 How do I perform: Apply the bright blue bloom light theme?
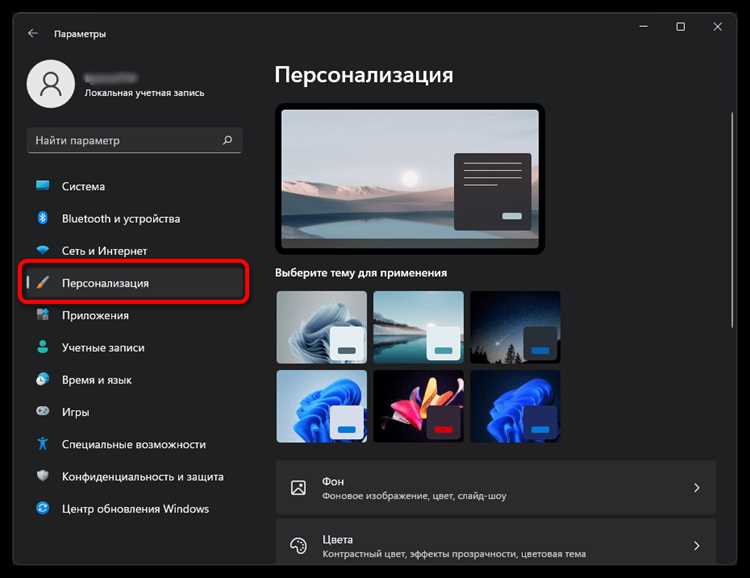pos(322,406)
